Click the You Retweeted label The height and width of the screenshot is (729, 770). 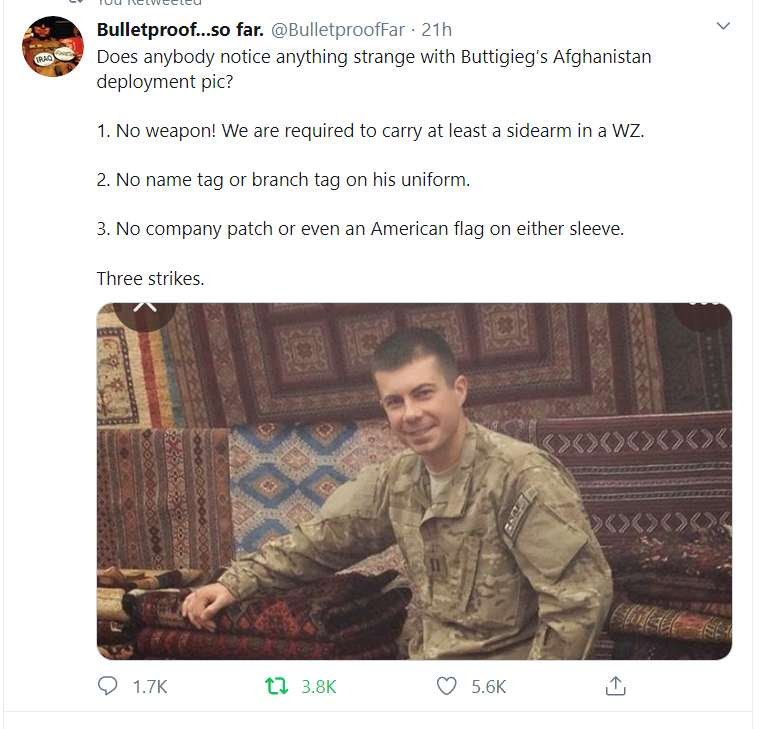pos(149,2)
